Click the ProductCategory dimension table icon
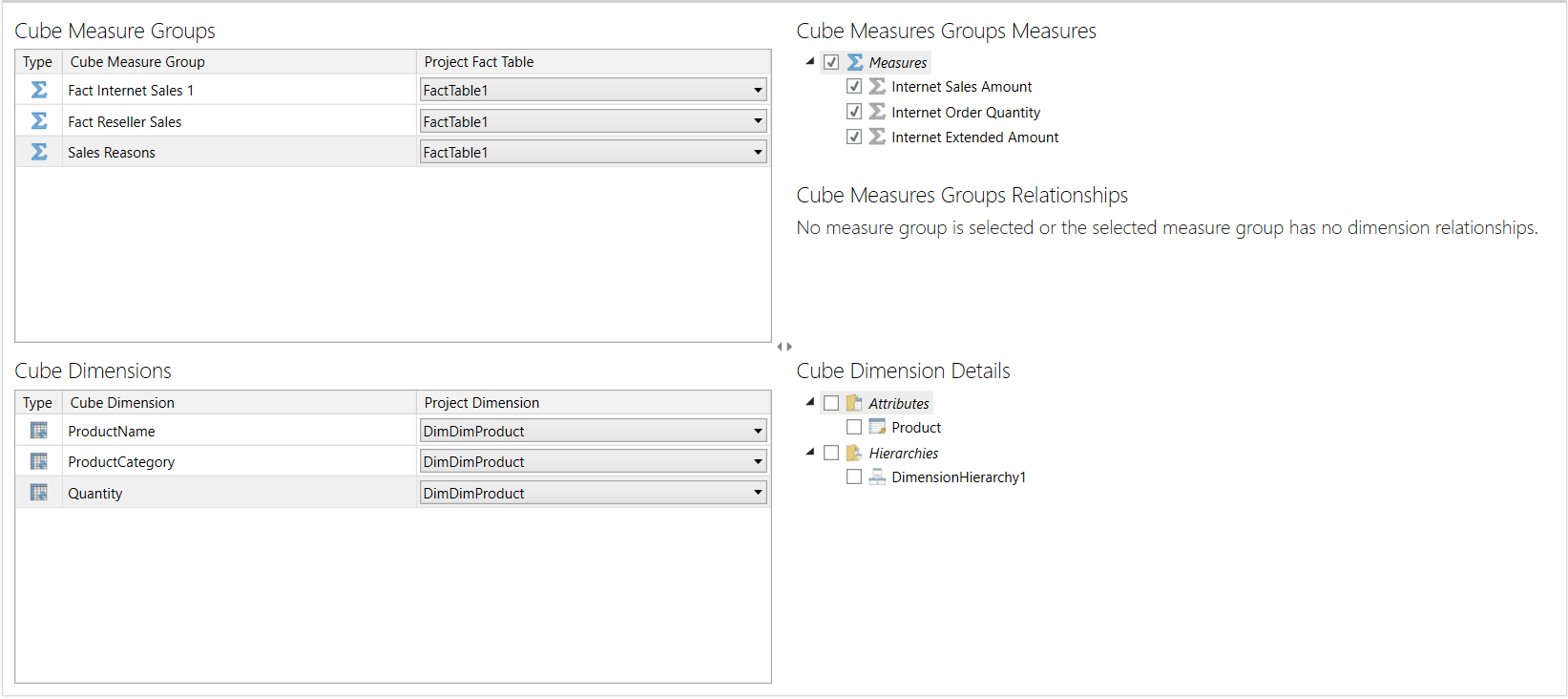Viewport: 1568px width, 699px height. 39,462
